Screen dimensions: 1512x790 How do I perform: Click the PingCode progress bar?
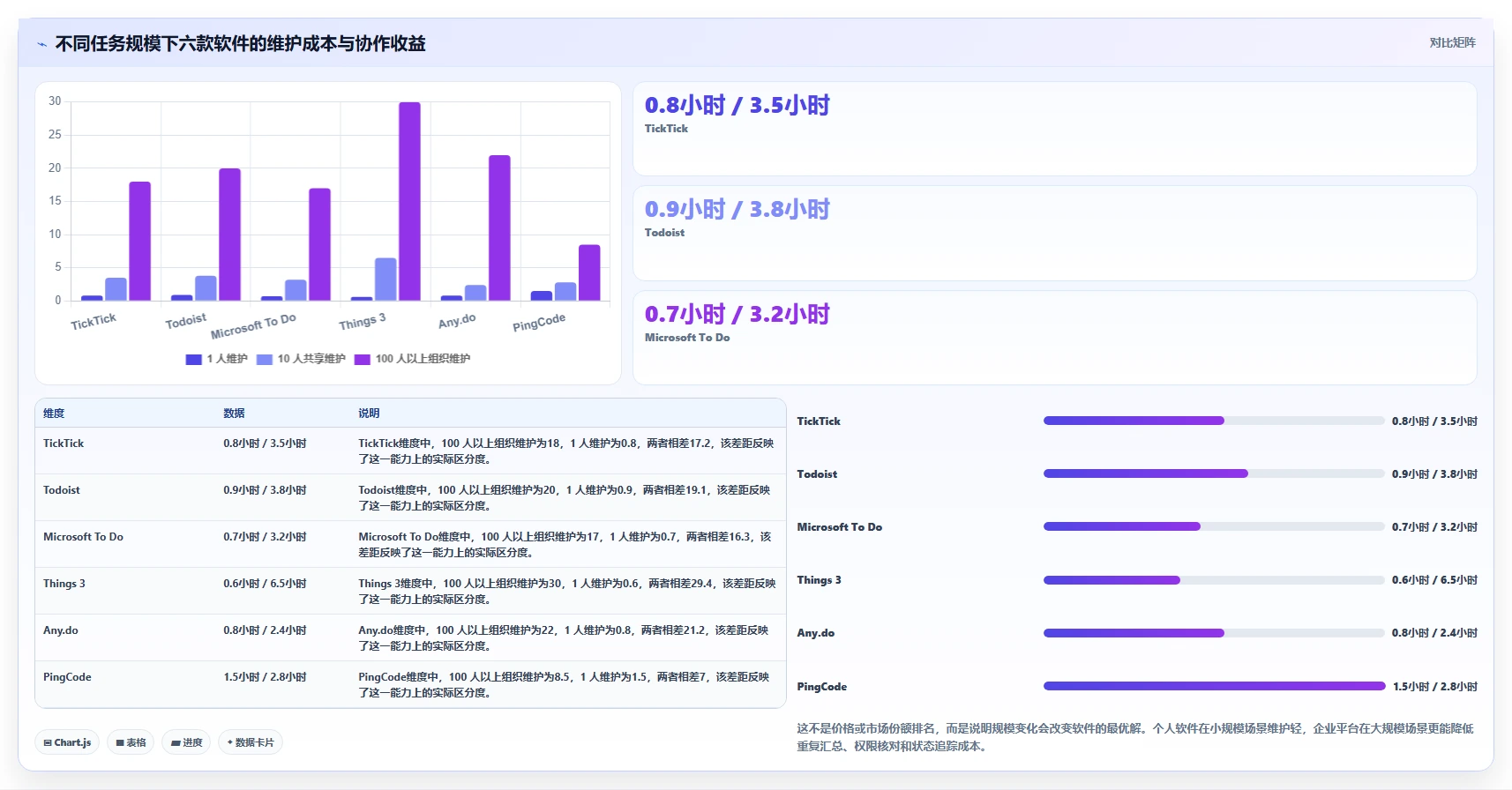click(x=1214, y=686)
